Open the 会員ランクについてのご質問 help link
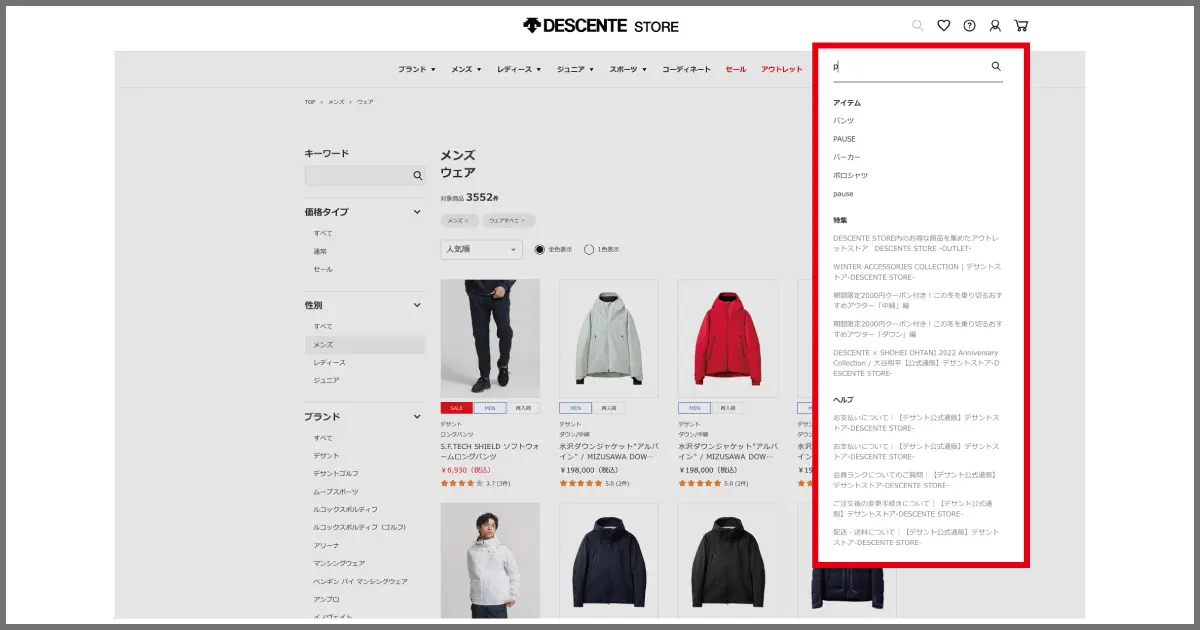Image resolution: width=1200 pixels, height=630 pixels. [915, 480]
